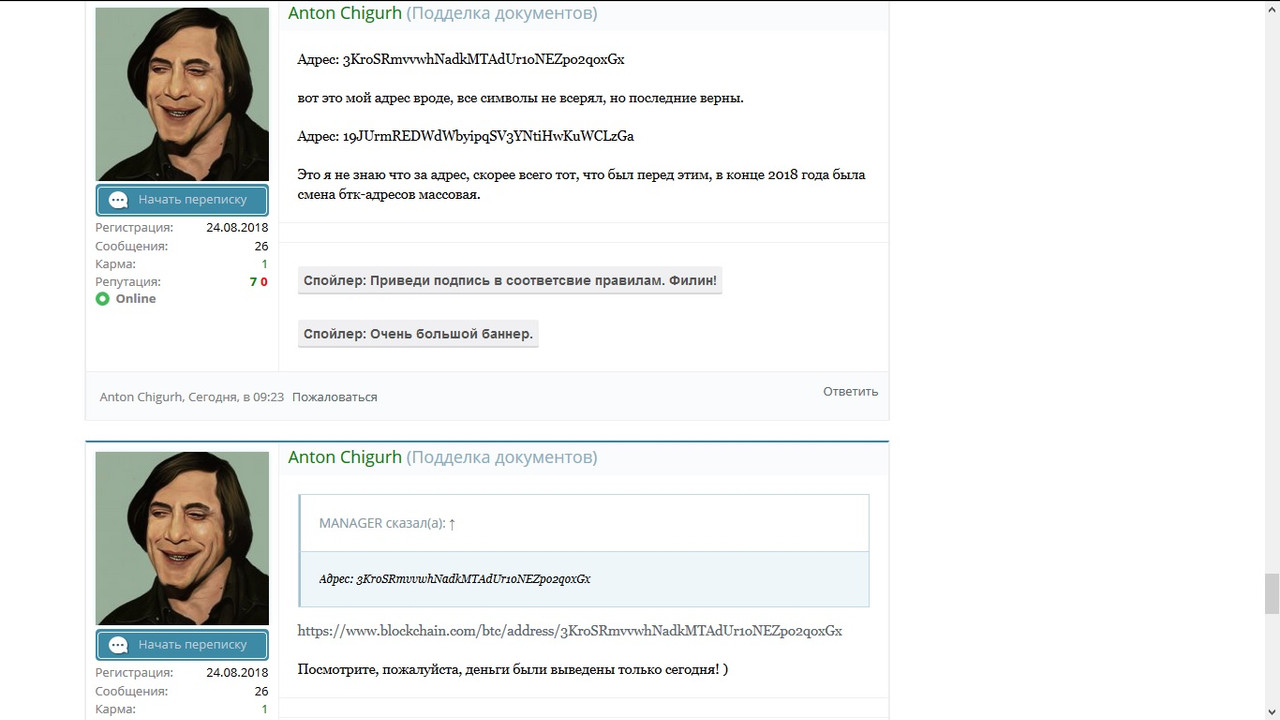This screenshot has height=720, width=1280.
Task: Click chat bubble icon in first post's message button
Action: pyautogui.click(x=118, y=200)
